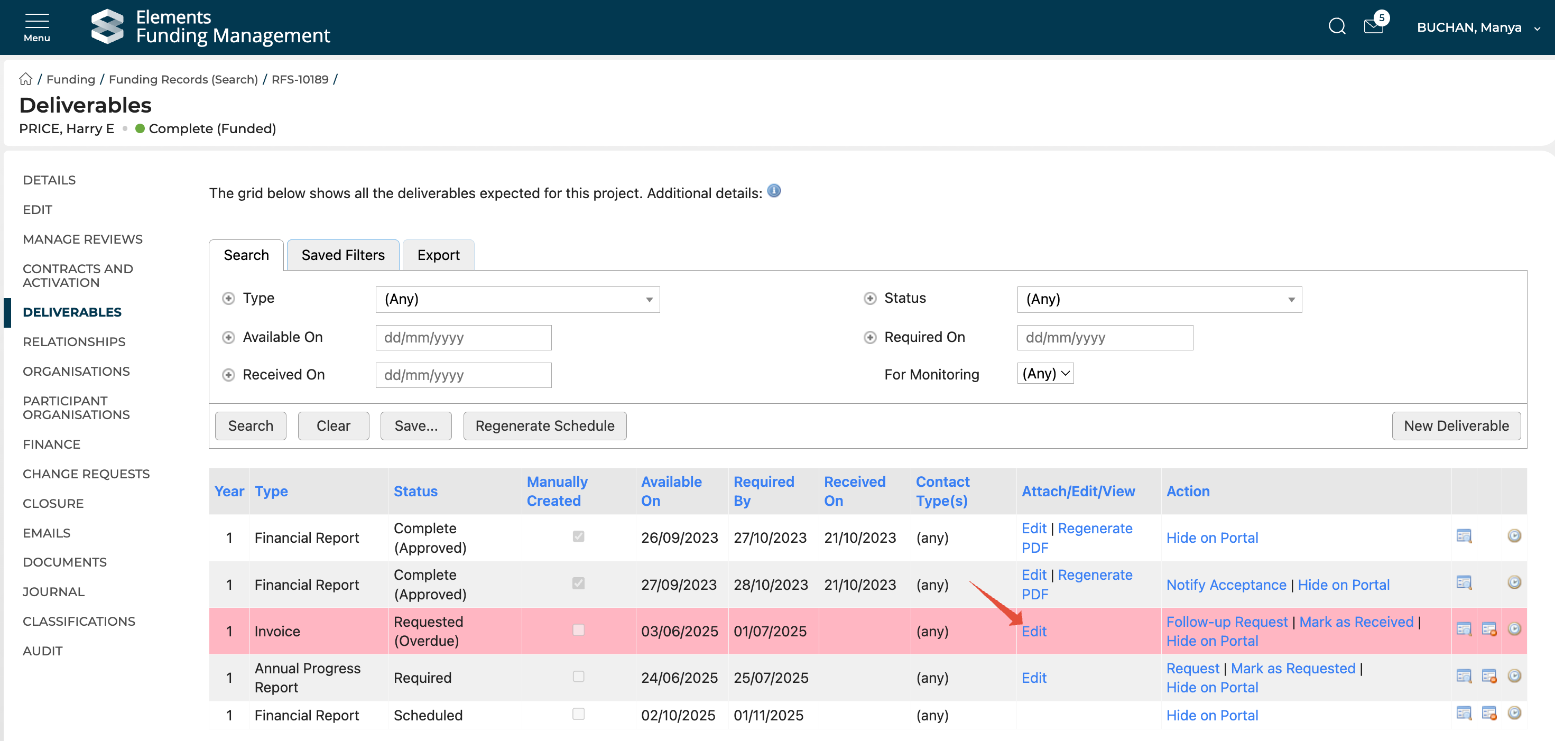1555x741 pixels.
Task: Click view details icon for first Financial Report
Action: 1464,537
